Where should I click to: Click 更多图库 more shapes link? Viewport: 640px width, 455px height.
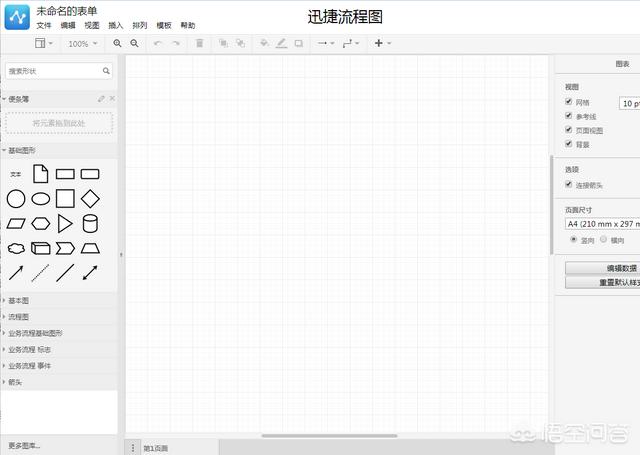(x=24, y=445)
